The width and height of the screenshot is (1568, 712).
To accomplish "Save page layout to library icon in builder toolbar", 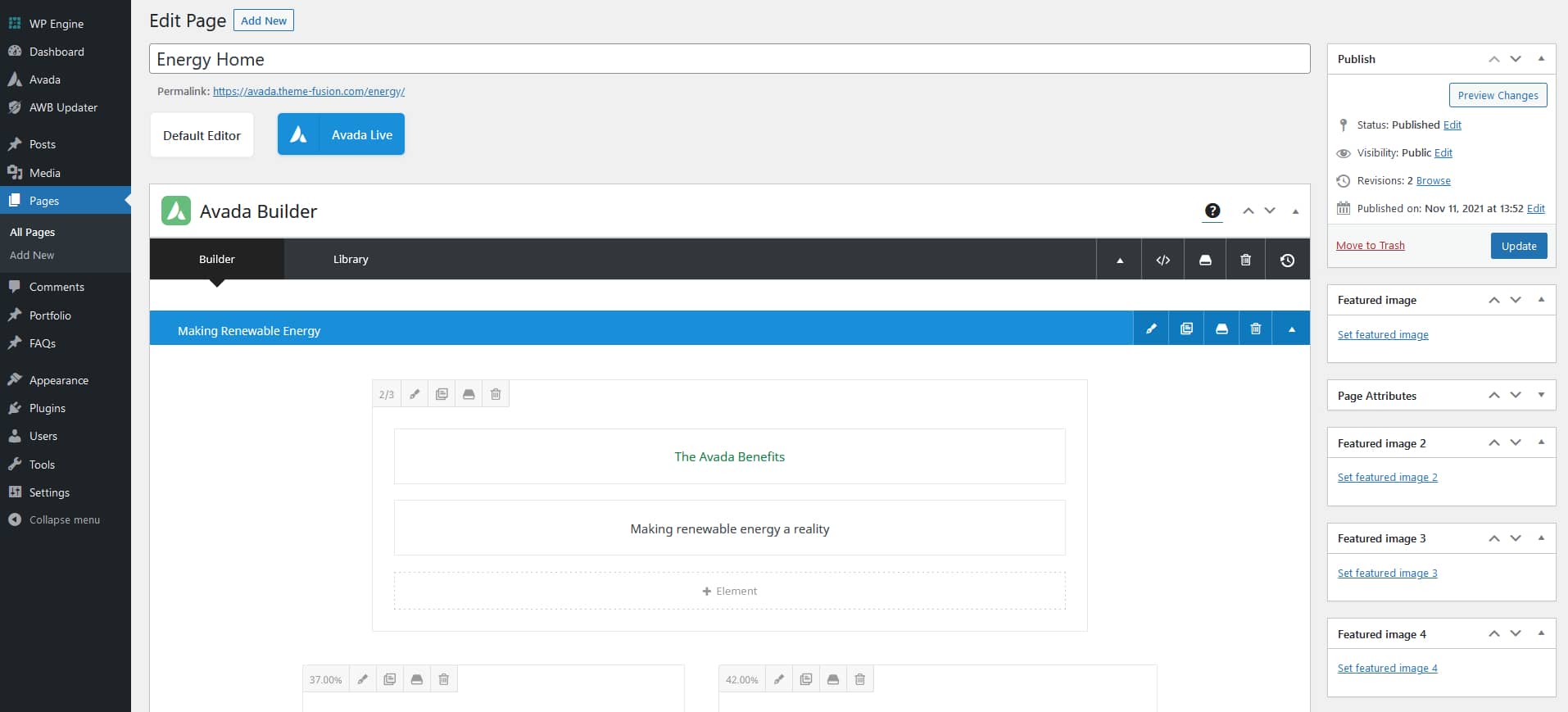I will tap(1205, 260).
